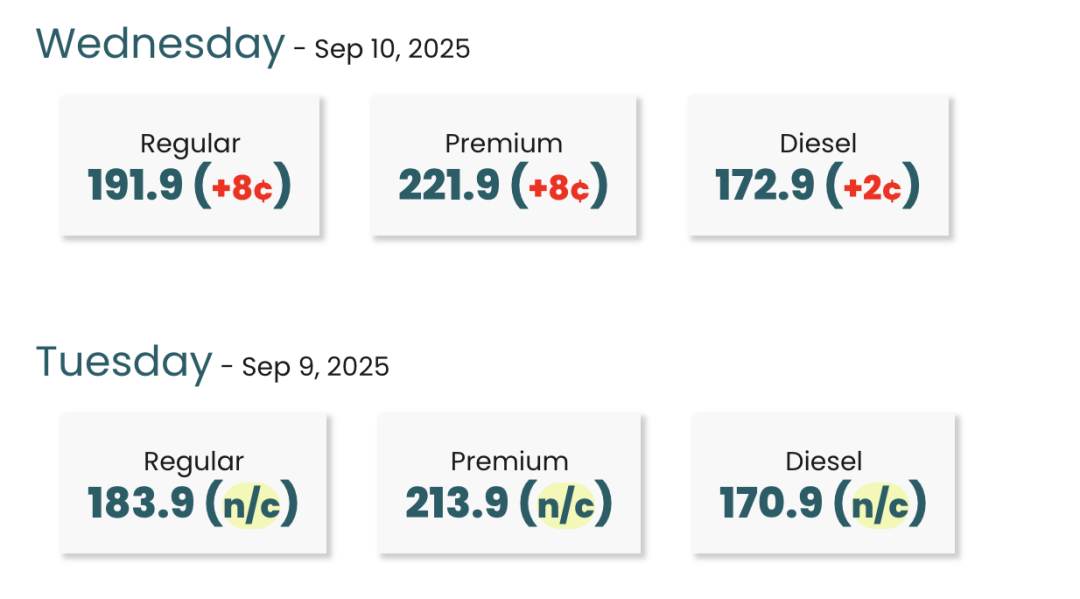The height and width of the screenshot is (599, 1080).
Task: Click the highlighted n/c badge beside 183.9
Action: pyautogui.click(x=251, y=505)
